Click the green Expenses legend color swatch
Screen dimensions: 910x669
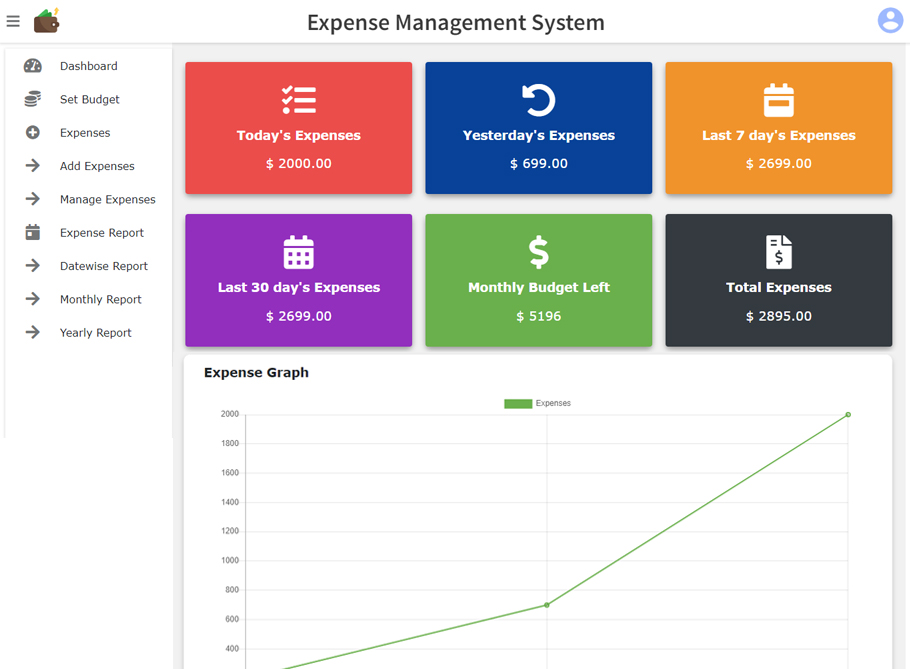pyautogui.click(x=517, y=404)
